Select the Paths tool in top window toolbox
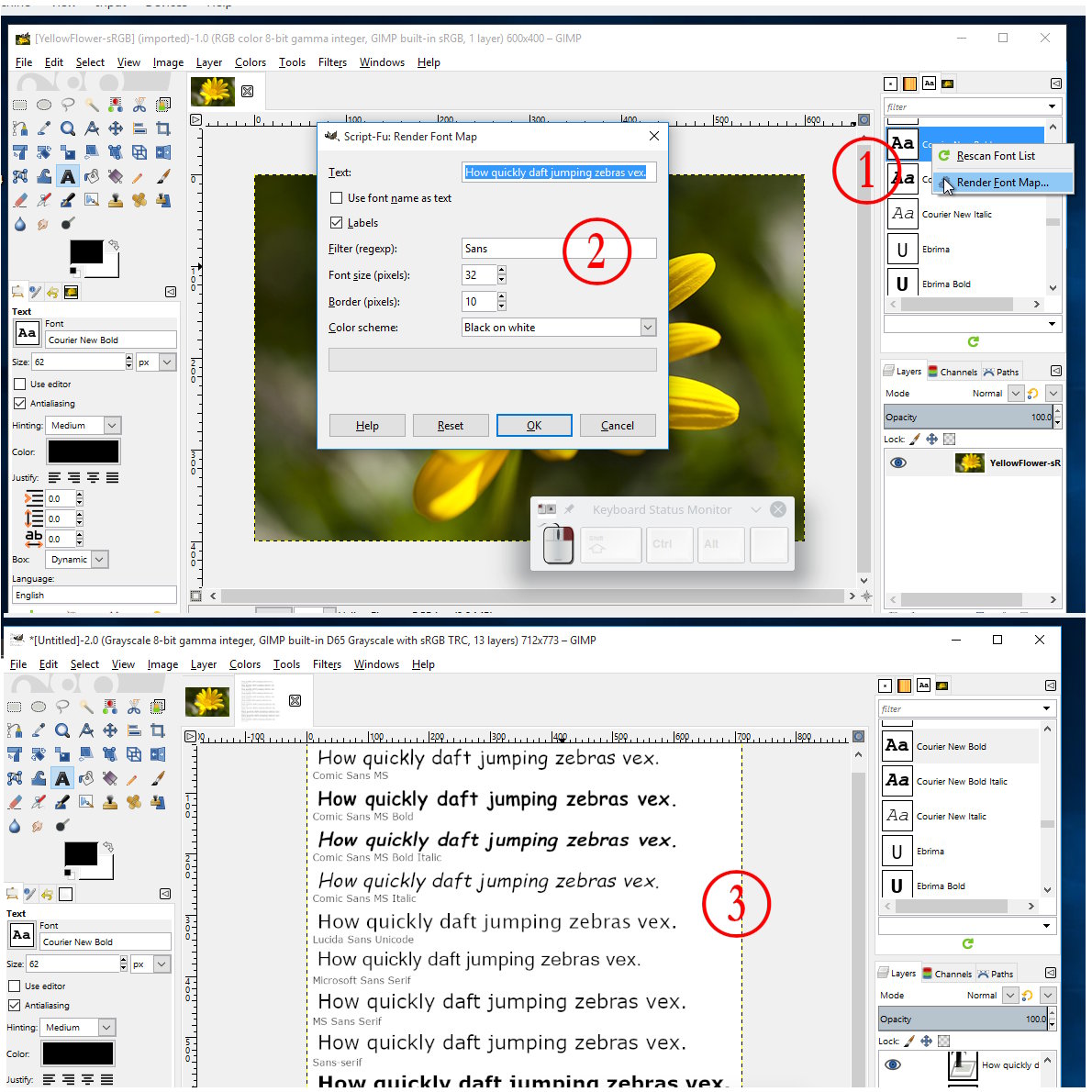This screenshot has height=1092, width=1092. pos(19,128)
